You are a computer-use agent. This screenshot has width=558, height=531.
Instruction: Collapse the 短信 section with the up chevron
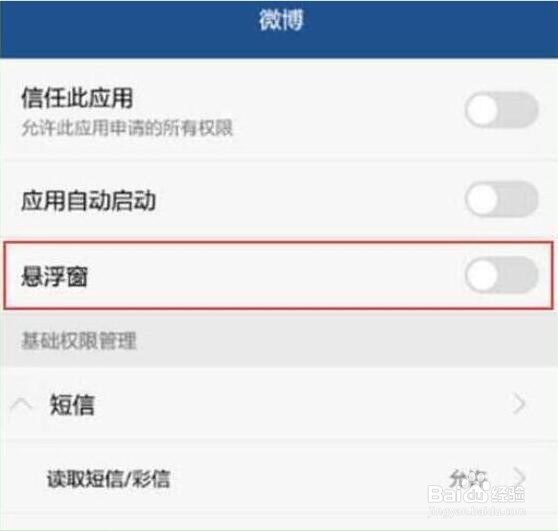21,405
